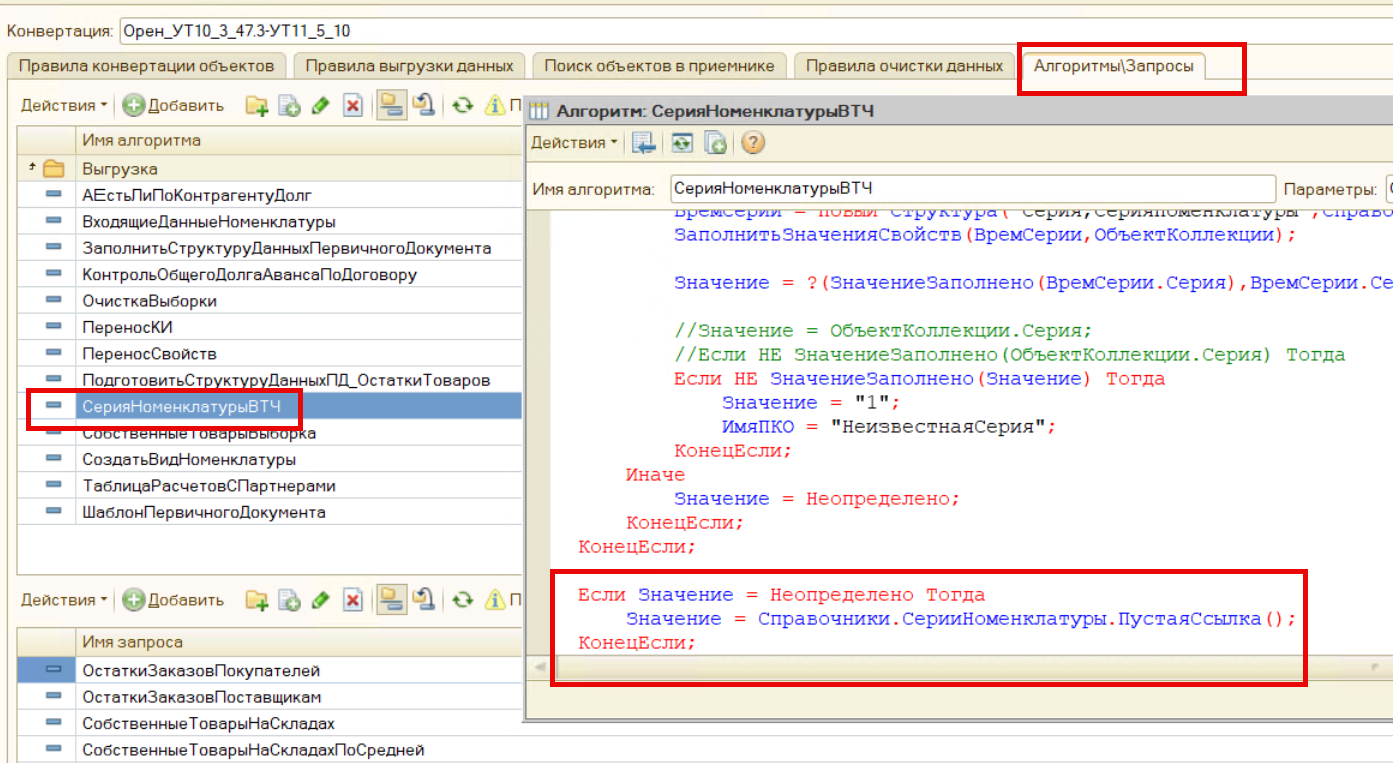Click delete icon in queries toolbar
Image resolution: width=1393 pixels, height=763 pixels.
[x=352, y=600]
